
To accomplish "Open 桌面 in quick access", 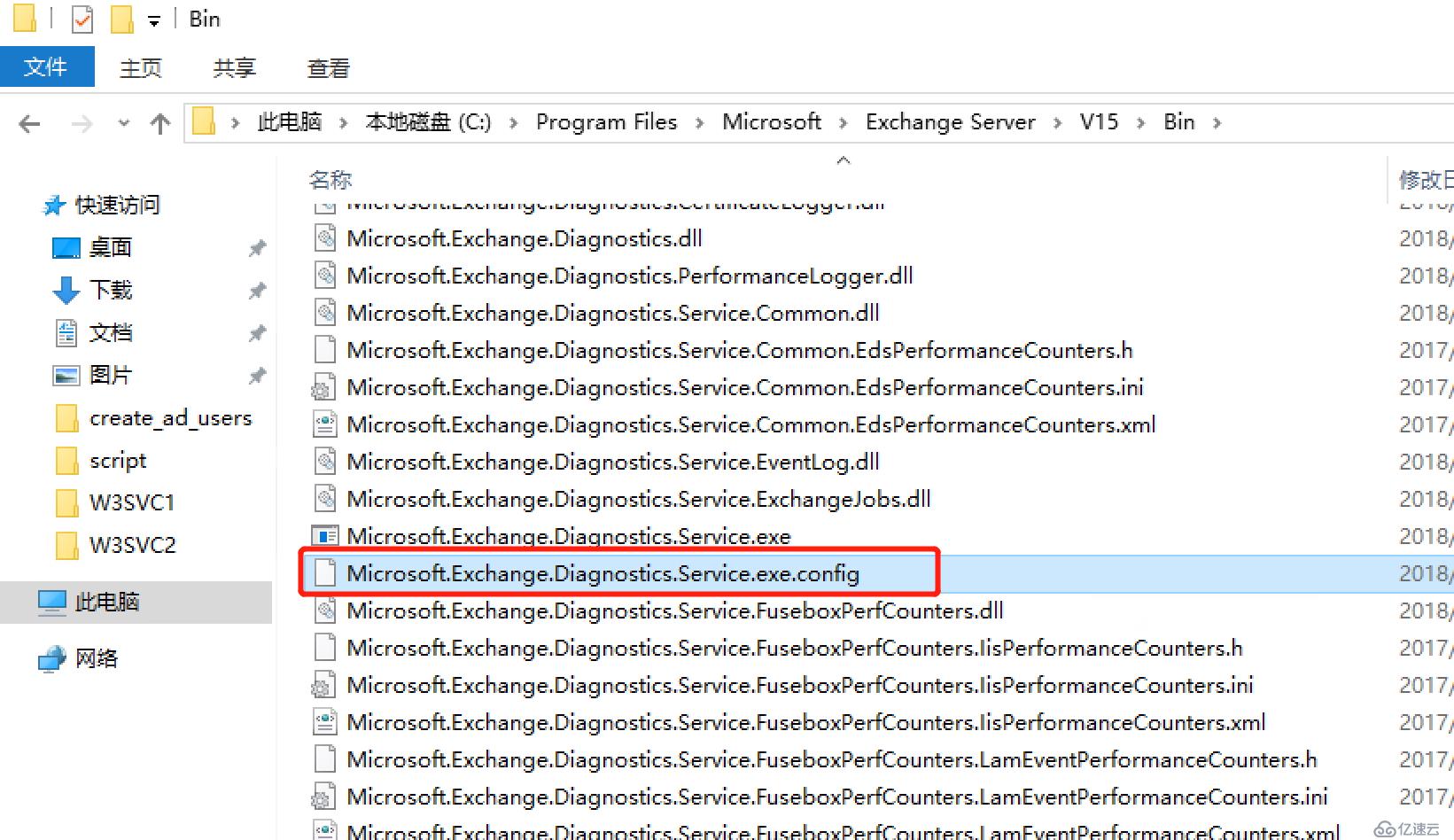I will 110,247.
